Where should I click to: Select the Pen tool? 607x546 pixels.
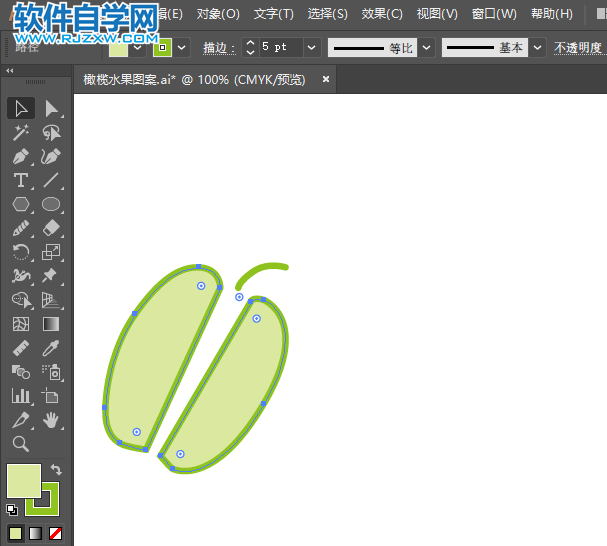pos(21,156)
